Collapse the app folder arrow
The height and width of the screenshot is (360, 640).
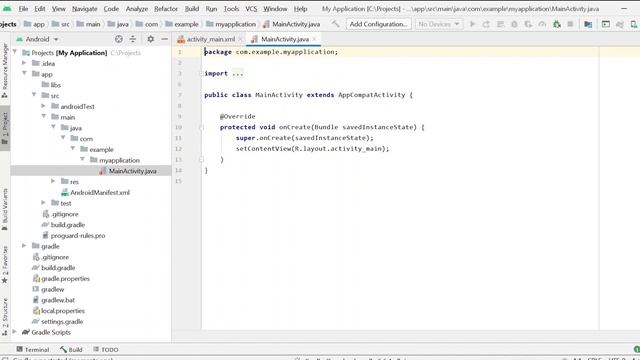[x=24, y=73]
